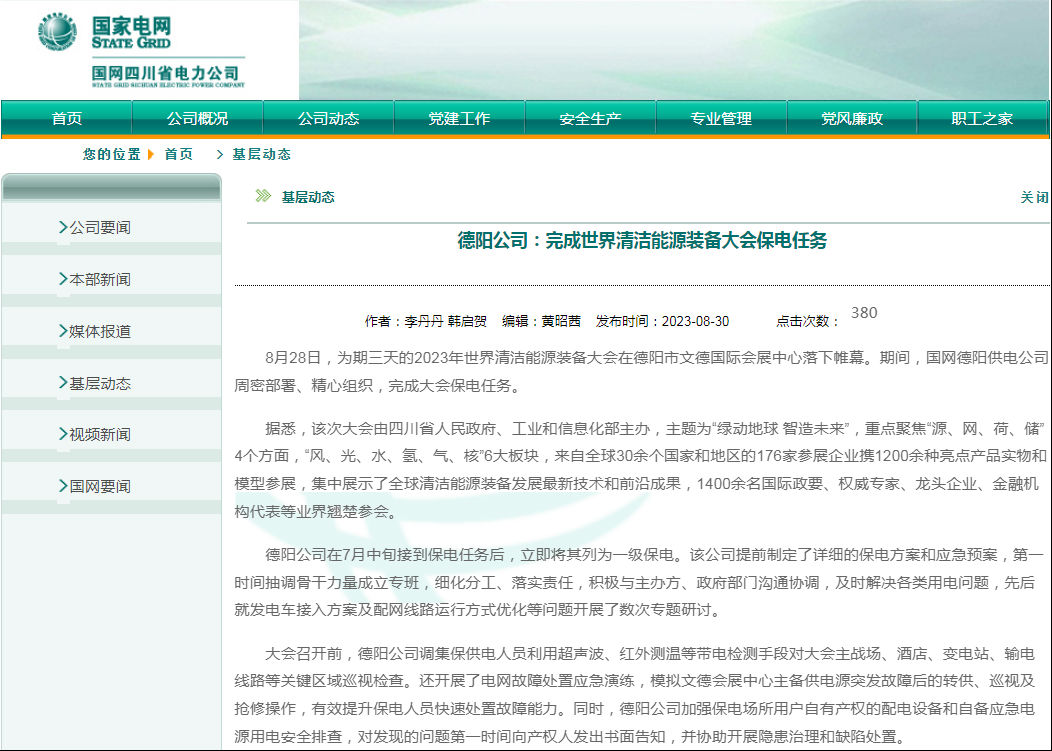Click the 国网四川省电力公司 company name banner
1052x751 pixels.
tap(168, 76)
